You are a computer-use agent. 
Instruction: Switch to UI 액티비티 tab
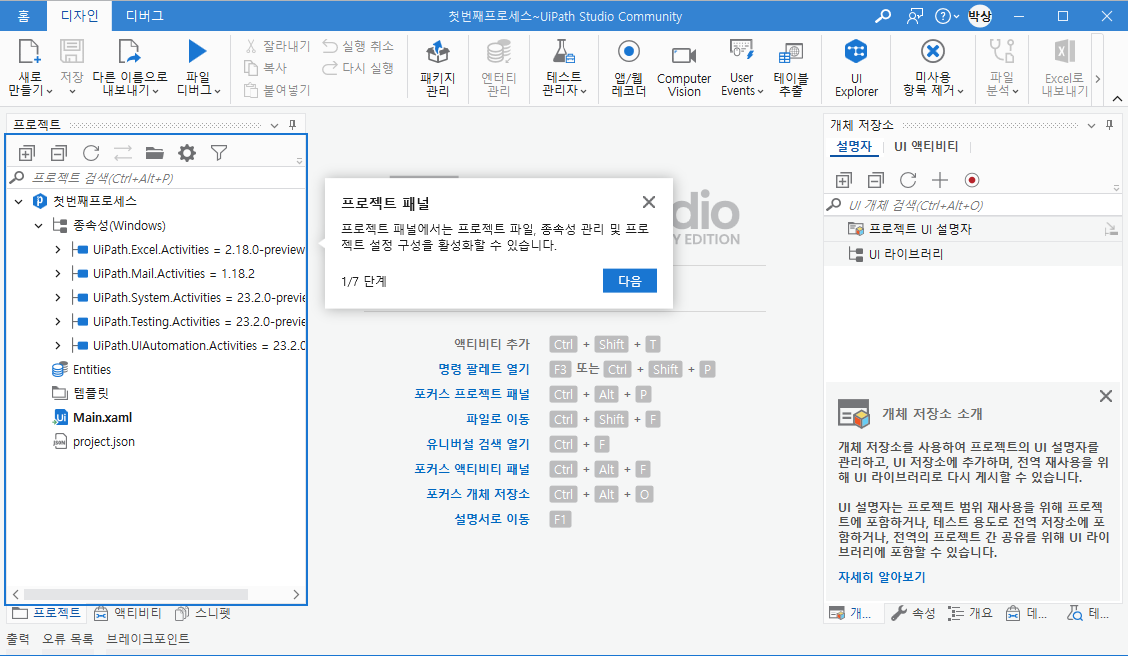point(926,146)
